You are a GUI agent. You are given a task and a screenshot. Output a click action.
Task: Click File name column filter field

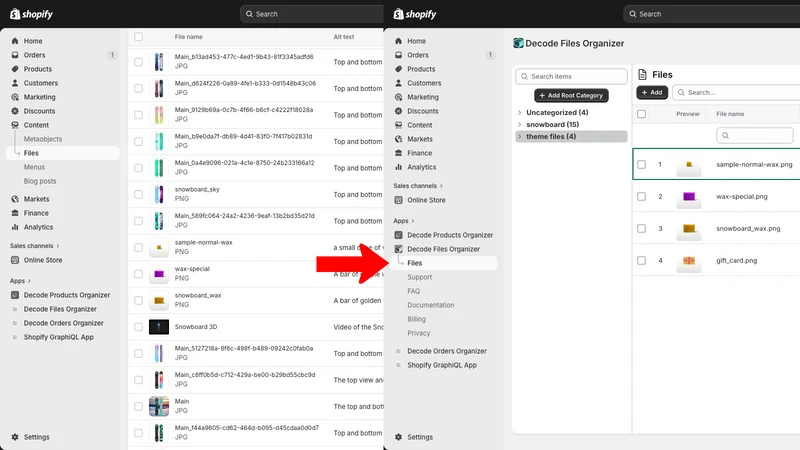(x=755, y=135)
